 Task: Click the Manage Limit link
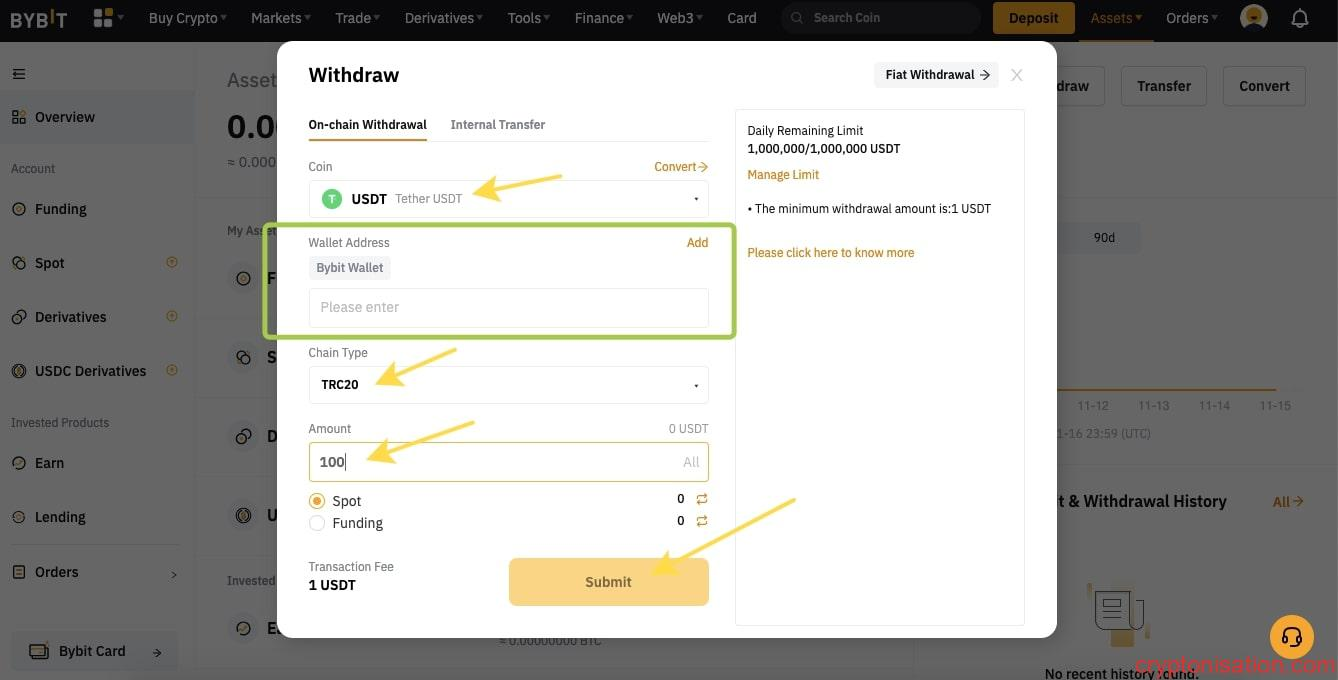pos(783,175)
